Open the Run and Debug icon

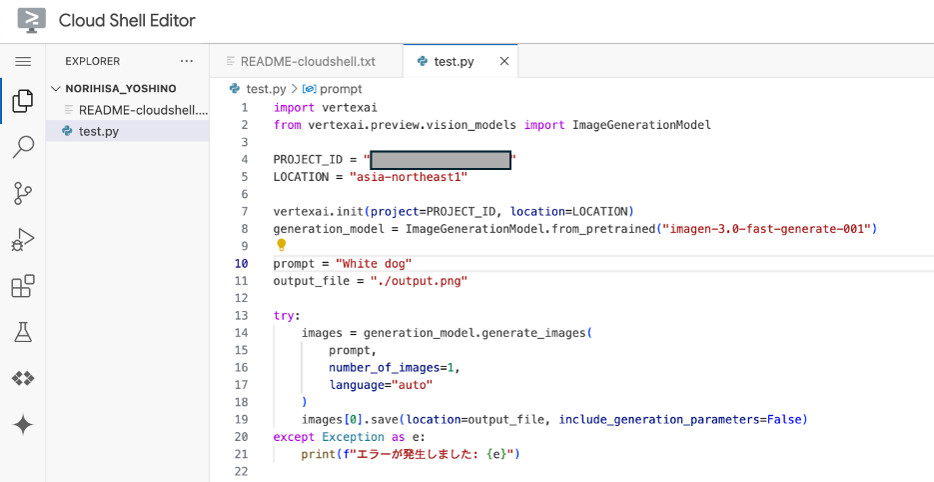click(x=22, y=240)
